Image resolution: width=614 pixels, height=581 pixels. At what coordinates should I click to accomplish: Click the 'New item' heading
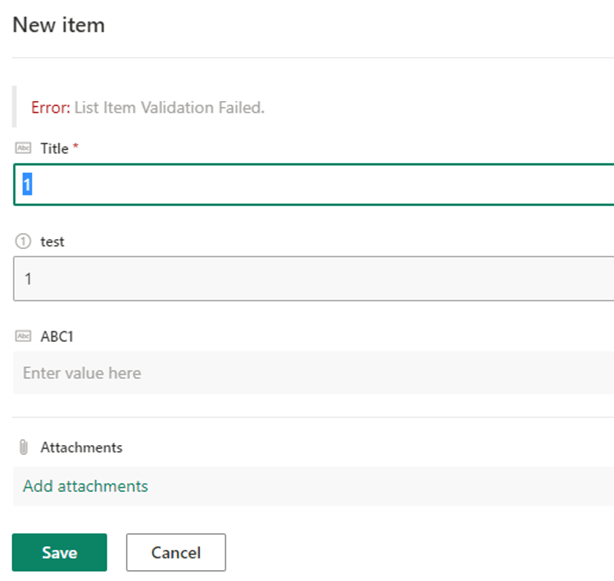pos(58,24)
